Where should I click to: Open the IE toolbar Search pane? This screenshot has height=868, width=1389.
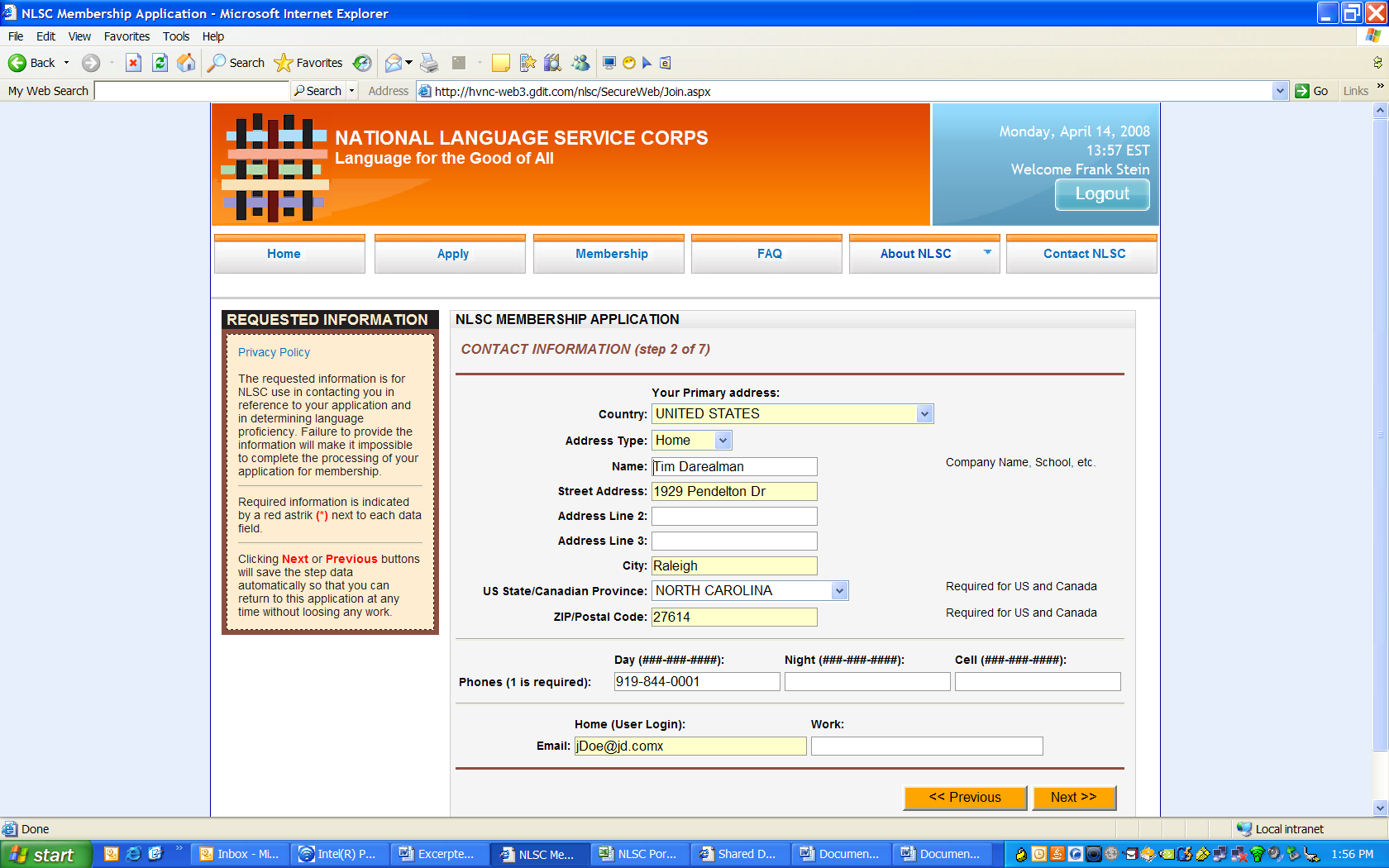(x=236, y=63)
